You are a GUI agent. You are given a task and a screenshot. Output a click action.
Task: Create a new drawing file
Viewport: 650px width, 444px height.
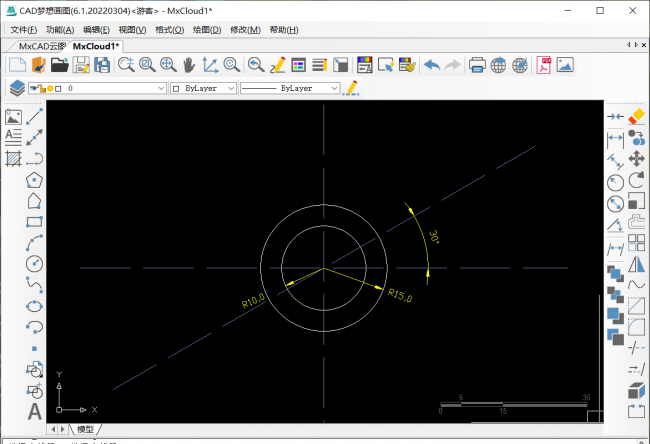click(17, 65)
